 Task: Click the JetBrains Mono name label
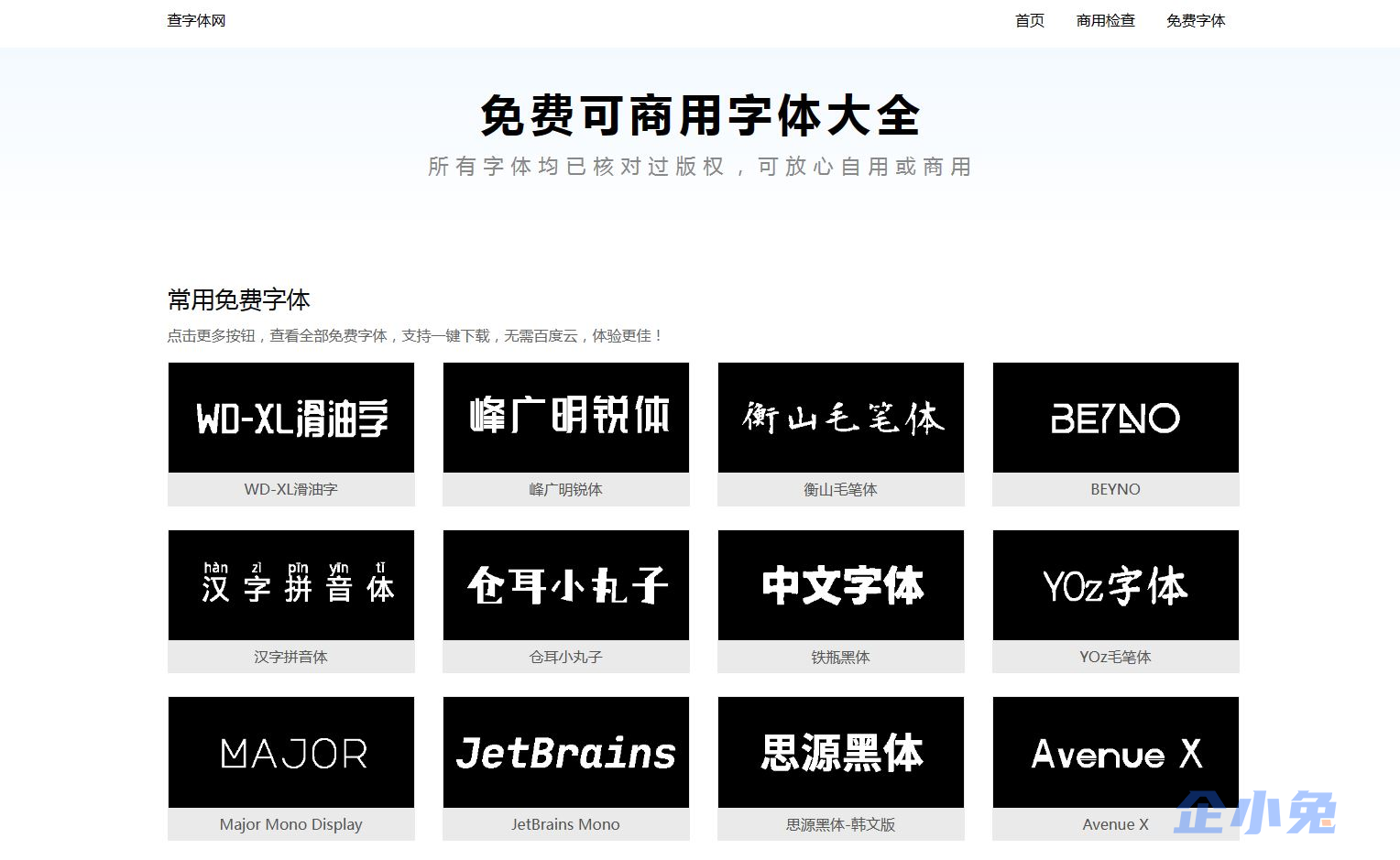565,824
